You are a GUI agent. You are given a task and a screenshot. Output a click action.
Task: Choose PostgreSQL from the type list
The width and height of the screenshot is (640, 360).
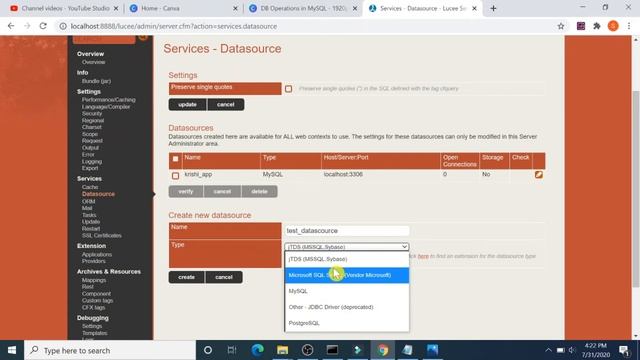pos(347,323)
